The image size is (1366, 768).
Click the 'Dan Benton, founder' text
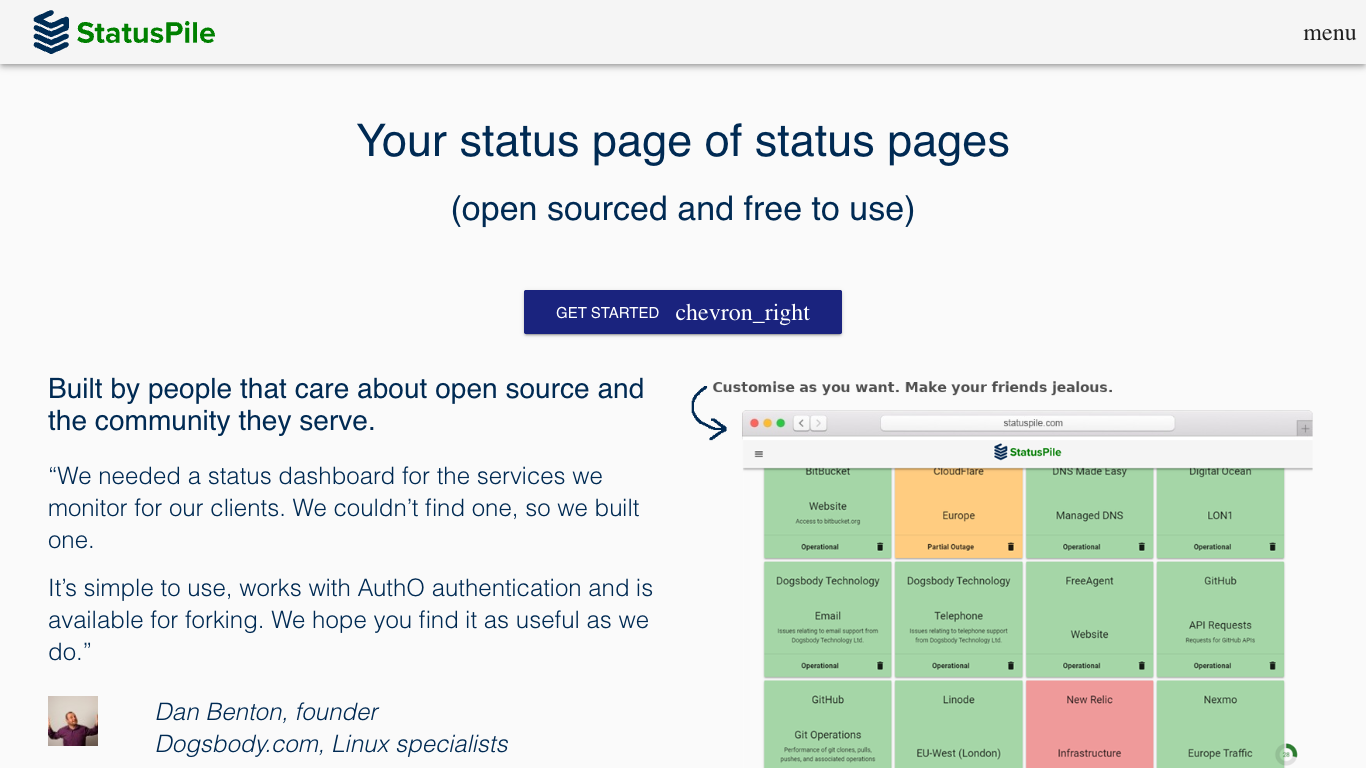[267, 712]
